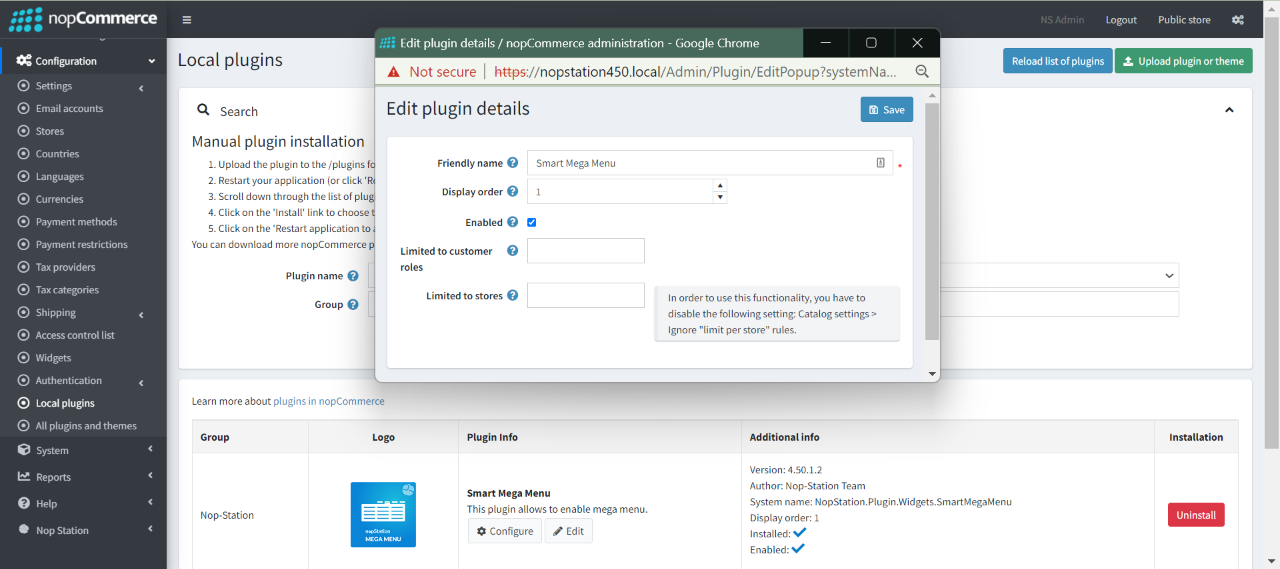Save the plugin details
Screen dimensions: 1280x569
pyautogui.click(x=886, y=109)
